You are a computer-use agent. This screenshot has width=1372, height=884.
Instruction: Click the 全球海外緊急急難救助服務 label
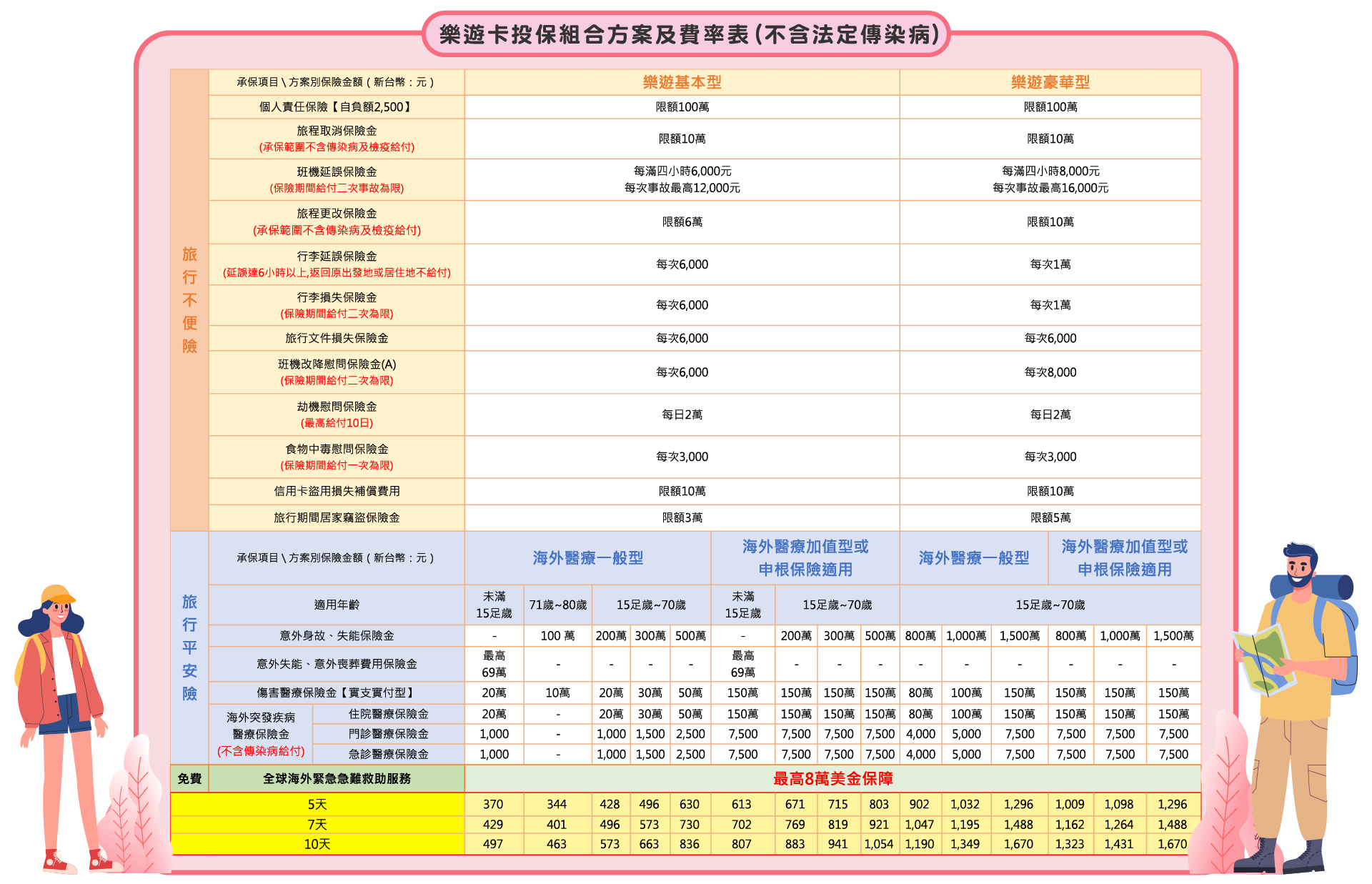click(x=337, y=778)
